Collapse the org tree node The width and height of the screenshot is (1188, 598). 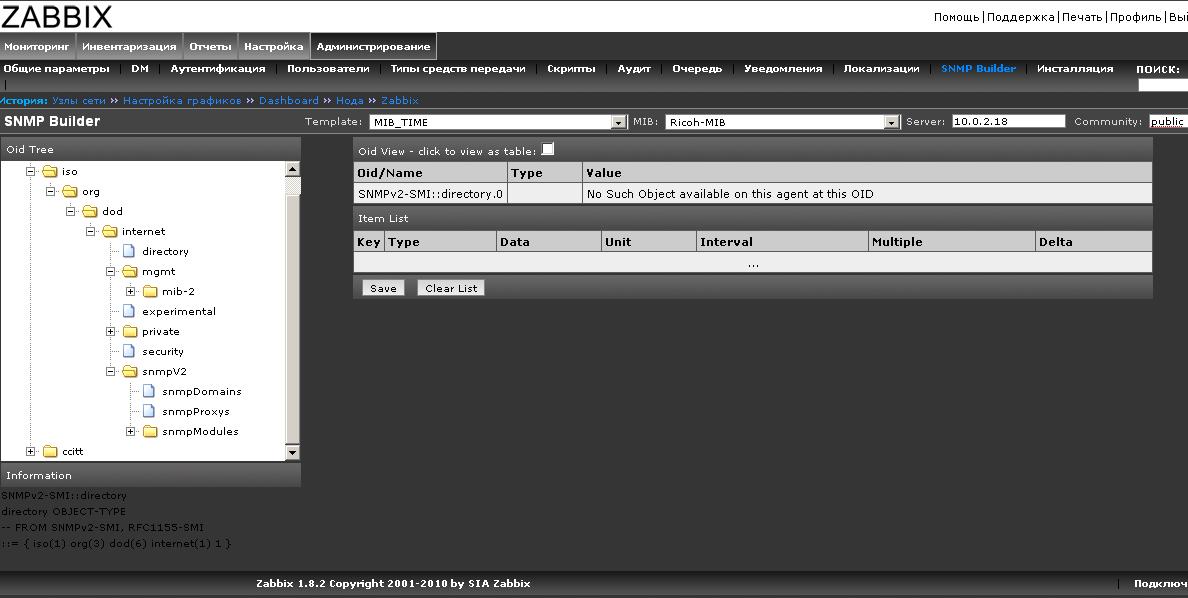point(51,192)
